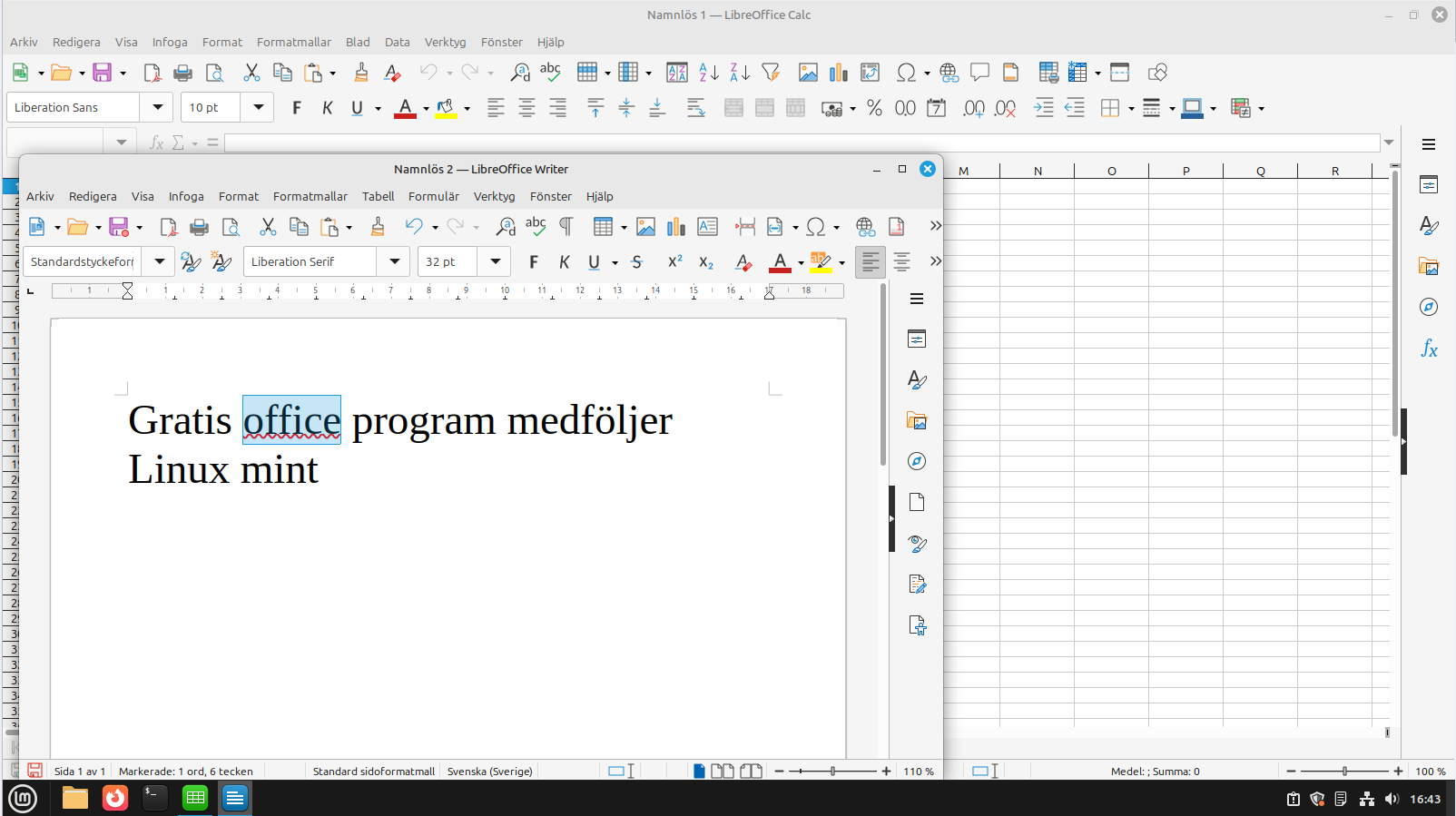Click Sida 1 av 1 in status bar
This screenshot has height=816, width=1456.
pos(80,772)
